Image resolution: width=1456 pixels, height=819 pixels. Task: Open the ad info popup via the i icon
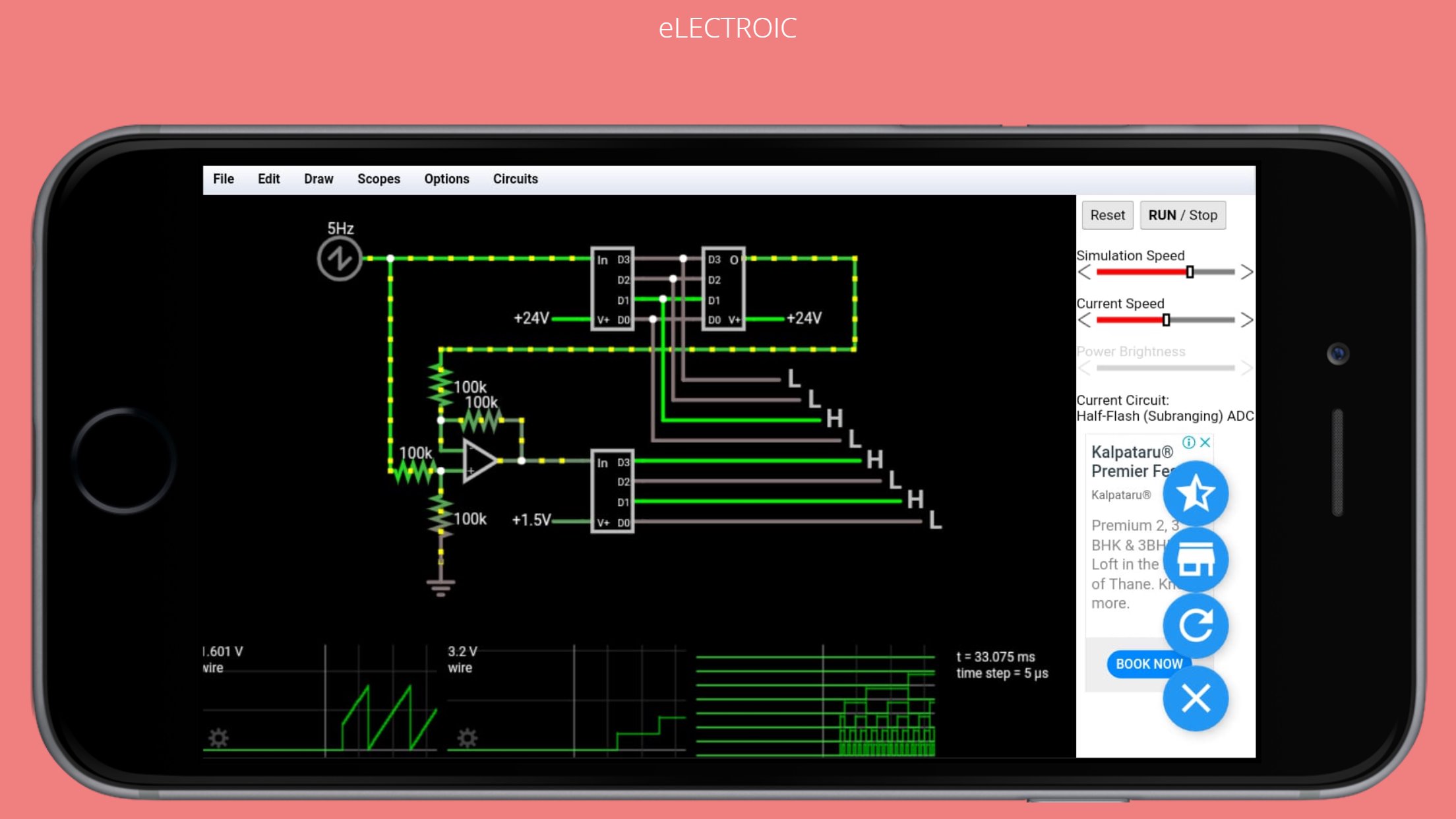(1189, 442)
